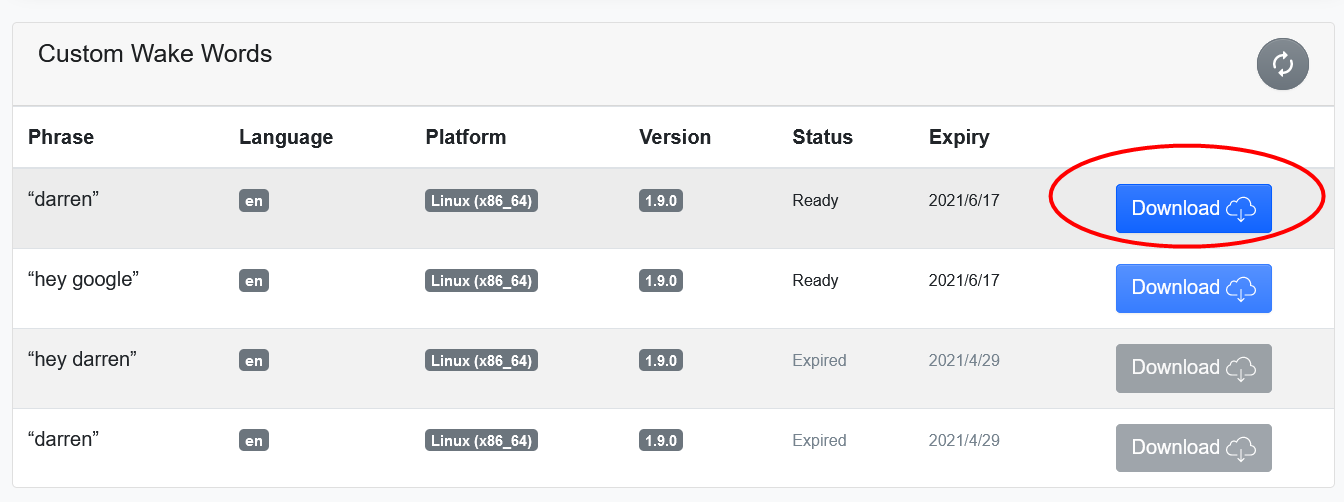Click "Linux (x86_64)" badge in "hey darren" row
Viewport: 1344px width, 502px height.
[481, 361]
